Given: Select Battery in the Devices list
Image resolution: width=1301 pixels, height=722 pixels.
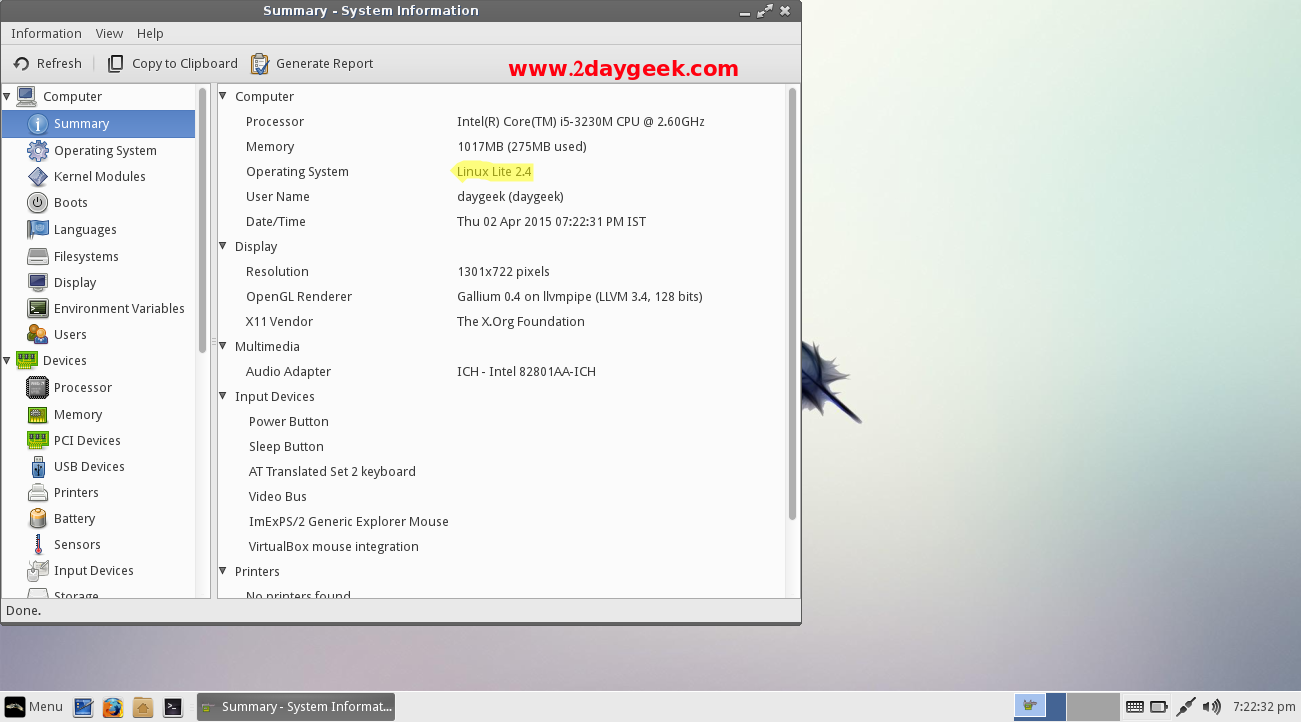Looking at the screenshot, I should [74, 519].
